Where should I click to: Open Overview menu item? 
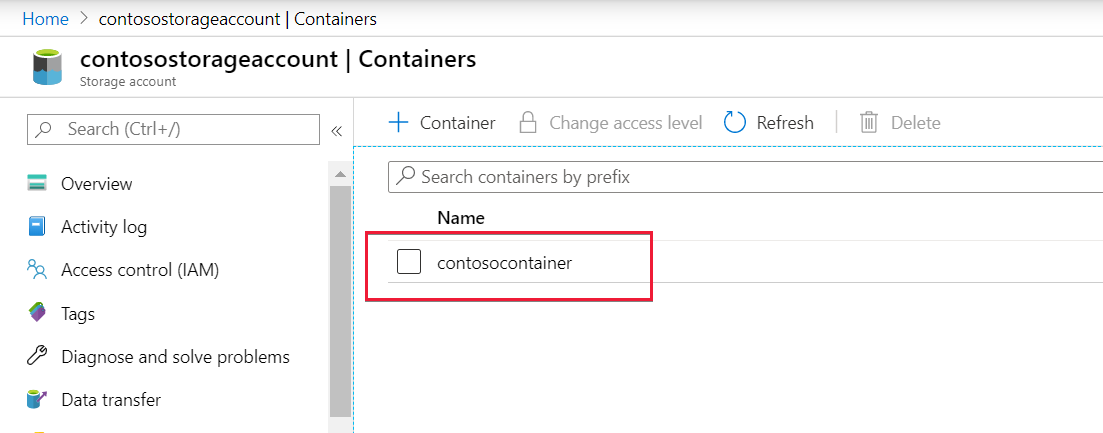[x=96, y=184]
